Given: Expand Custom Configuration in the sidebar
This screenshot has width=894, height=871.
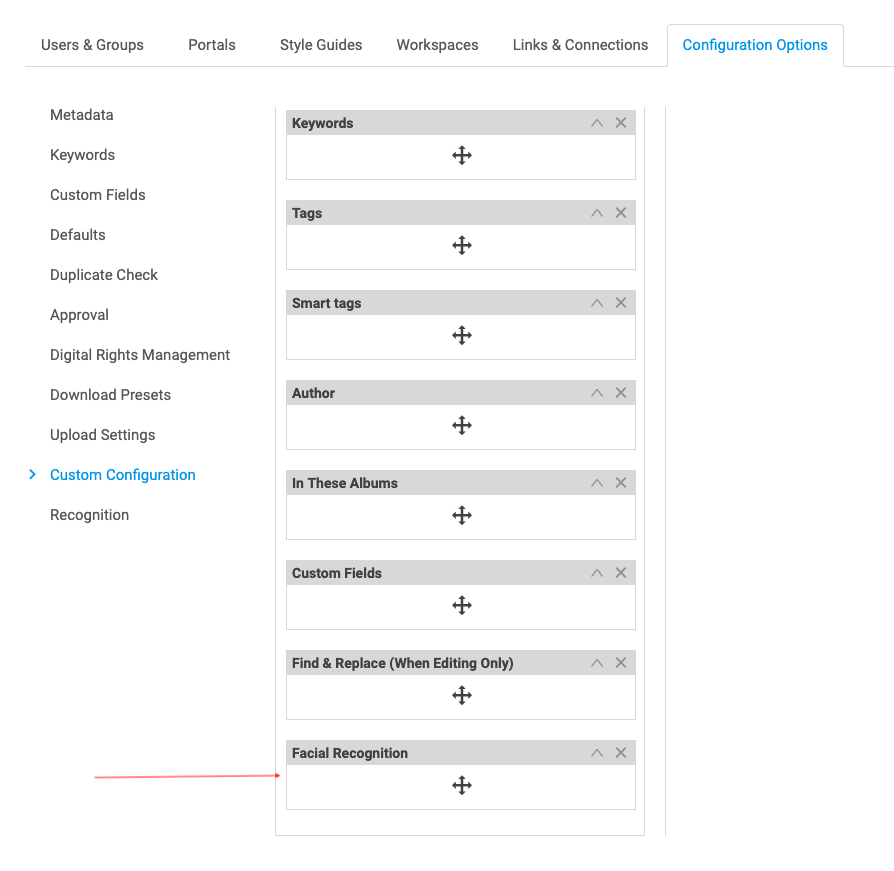Looking at the screenshot, I should [x=31, y=475].
